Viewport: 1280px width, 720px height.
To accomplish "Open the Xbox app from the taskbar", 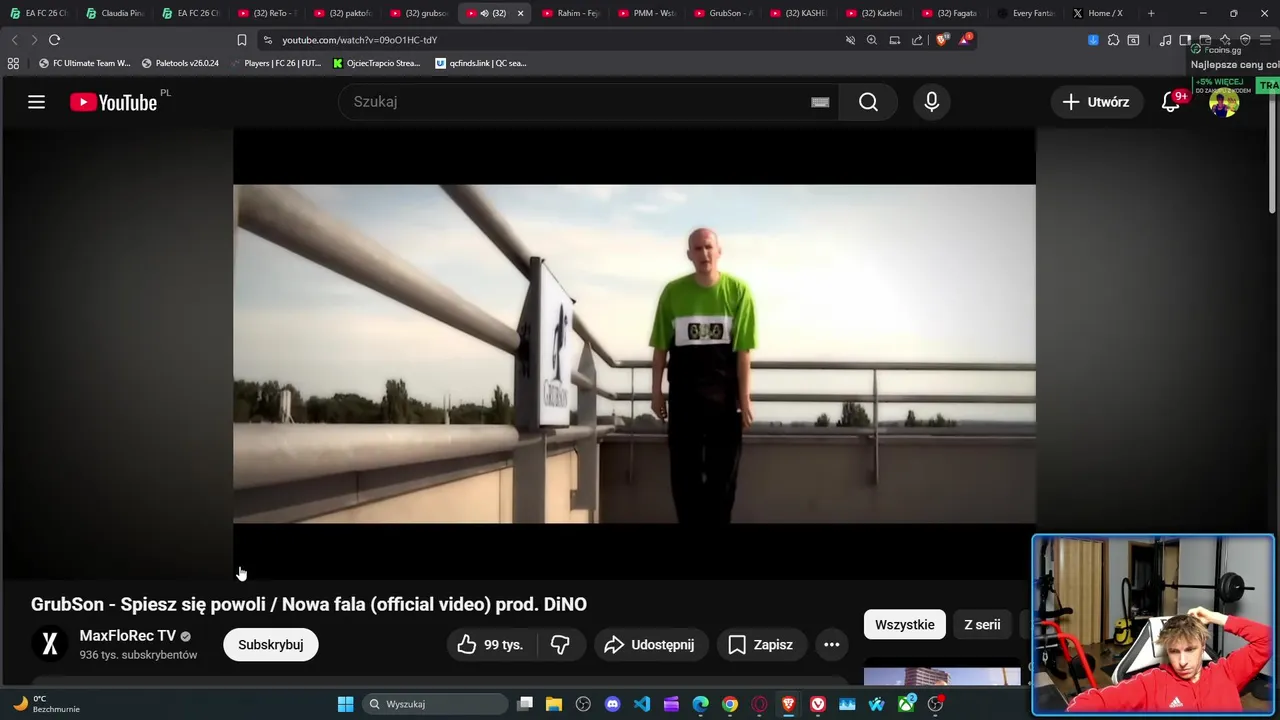I will click(906, 704).
